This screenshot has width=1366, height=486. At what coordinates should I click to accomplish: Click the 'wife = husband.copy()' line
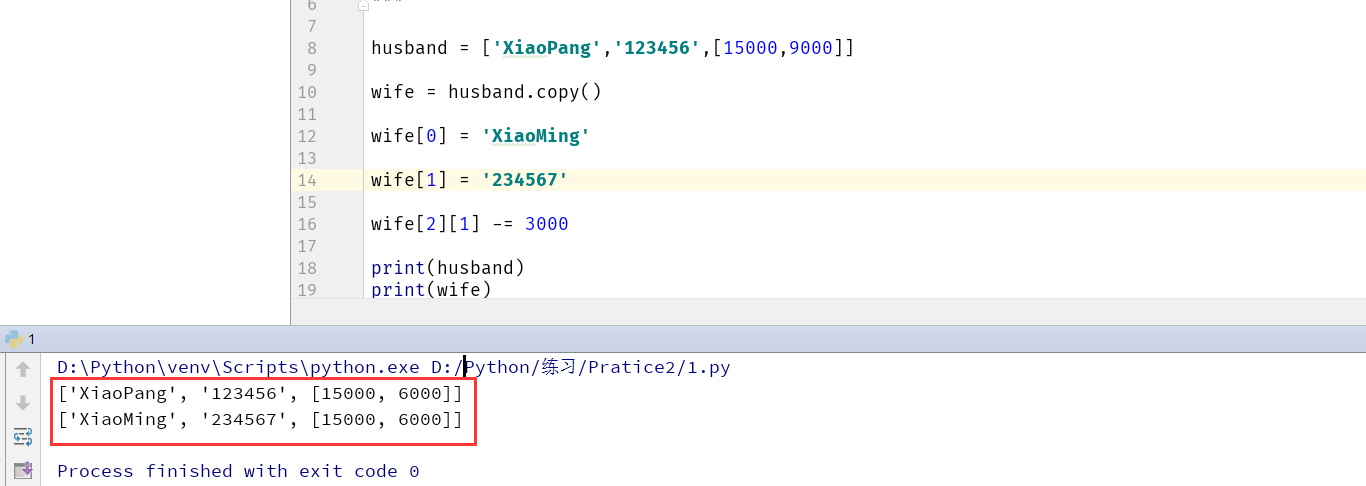486,92
